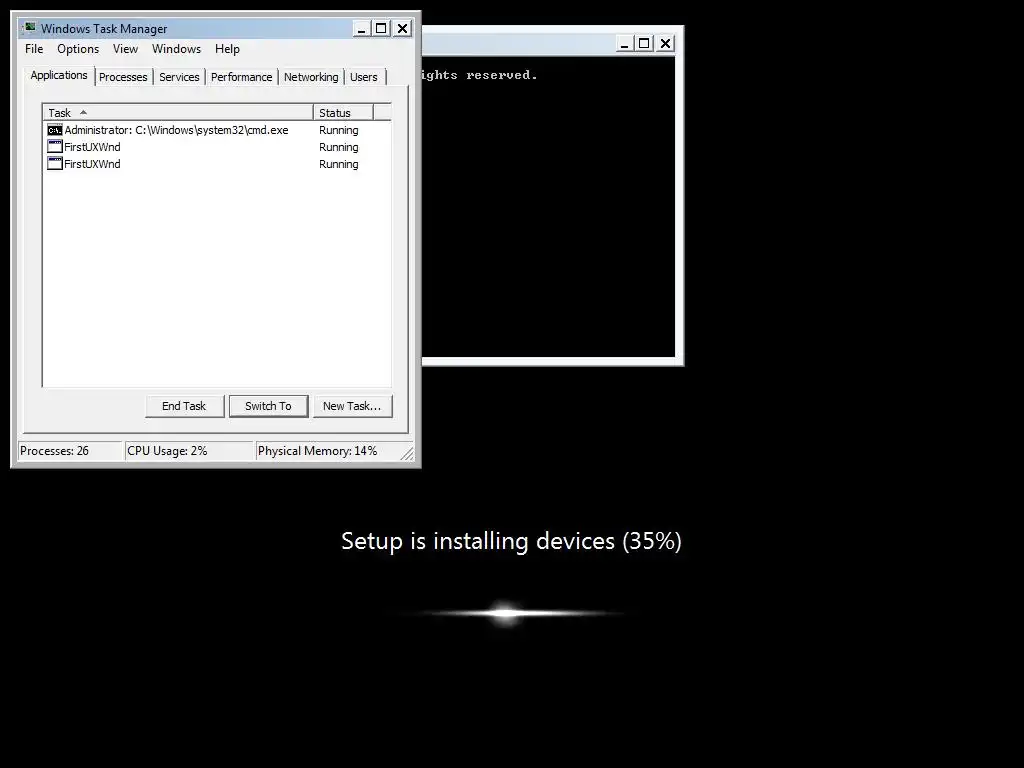Maximize the Windows Task Manager window

[381, 29]
